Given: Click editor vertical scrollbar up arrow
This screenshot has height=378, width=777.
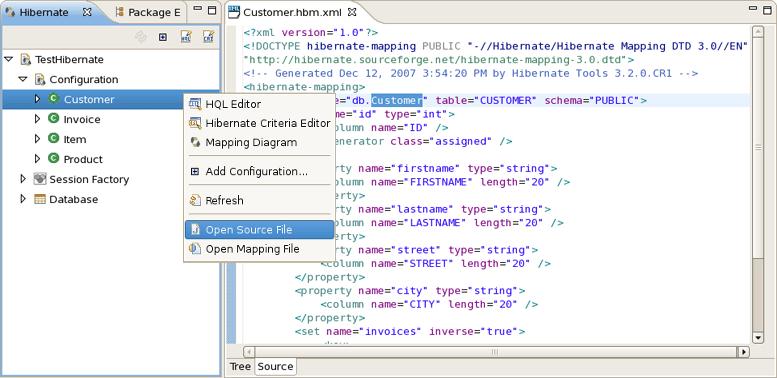Looking at the screenshot, I should coord(757,32).
